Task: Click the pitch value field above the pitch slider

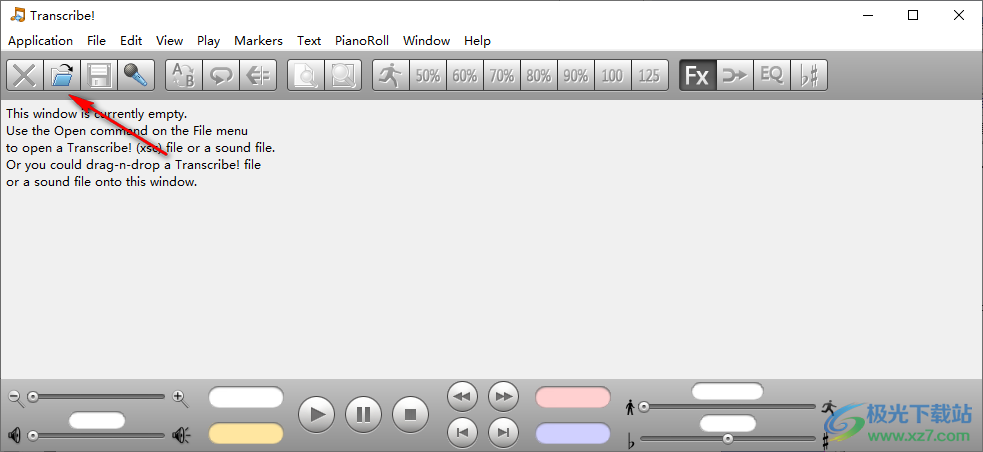Action: pos(727,423)
